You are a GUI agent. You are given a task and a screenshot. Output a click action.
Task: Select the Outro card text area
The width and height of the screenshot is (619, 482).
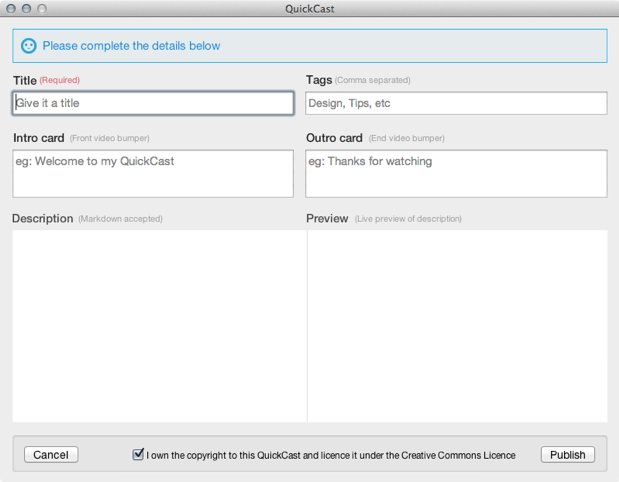point(456,174)
